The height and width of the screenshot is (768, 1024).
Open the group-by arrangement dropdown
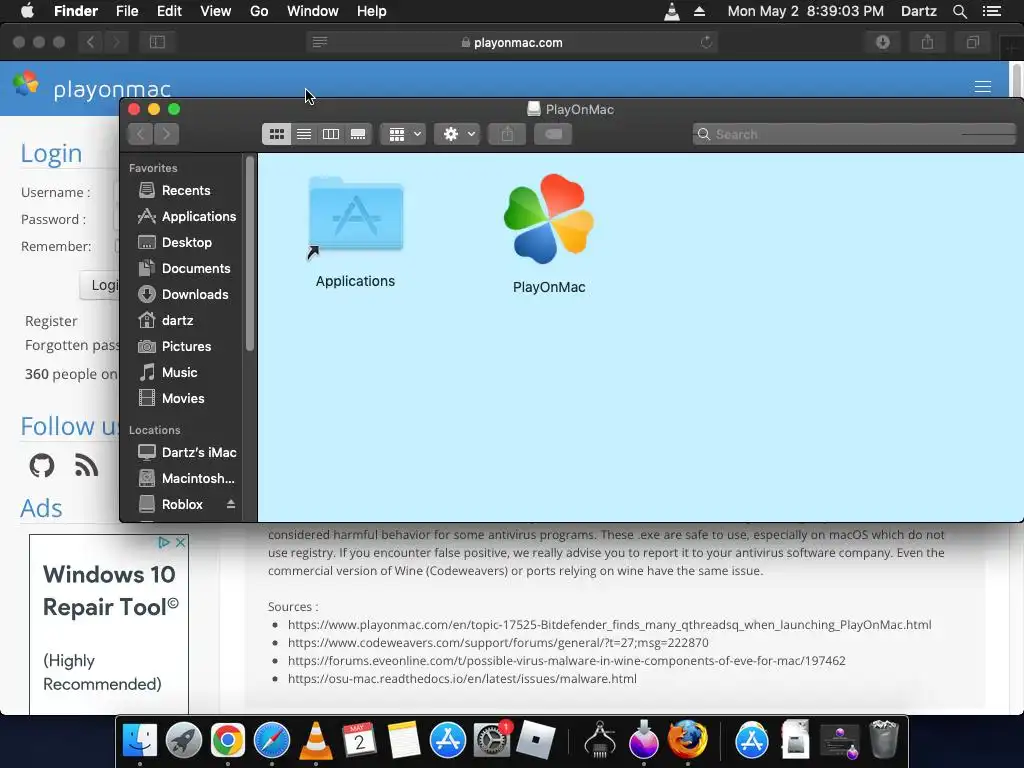click(x=403, y=134)
